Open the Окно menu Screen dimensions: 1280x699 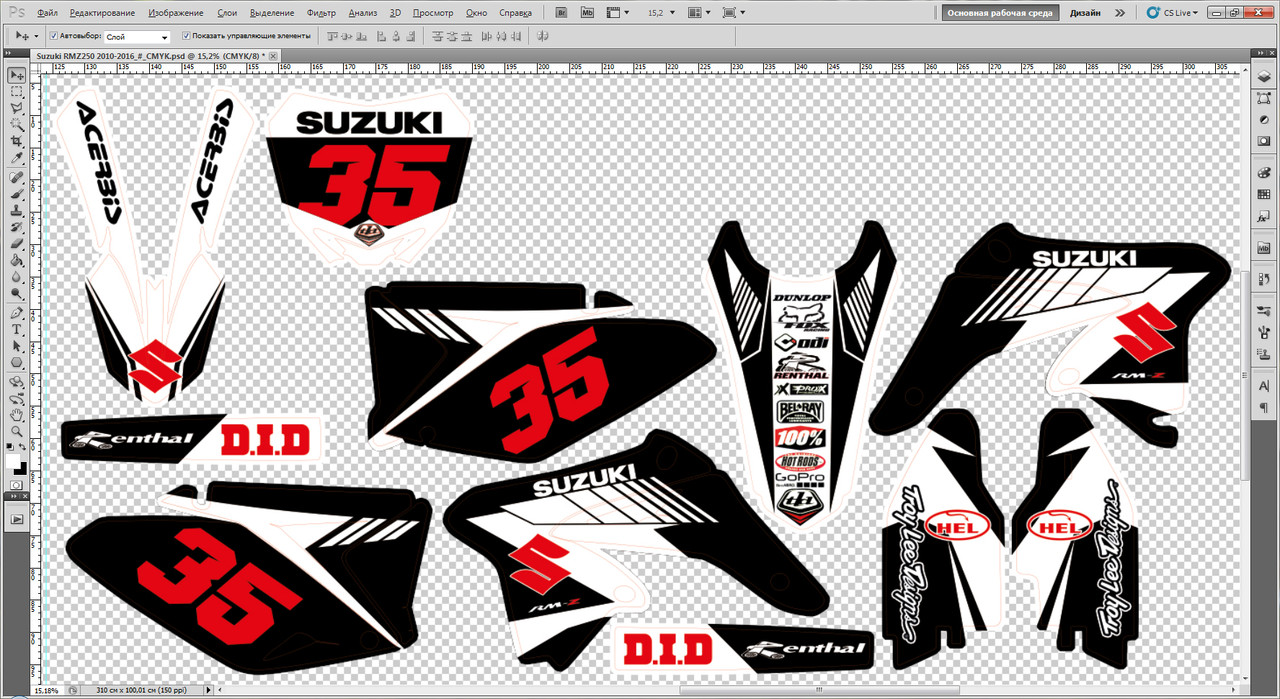pyautogui.click(x=477, y=13)
